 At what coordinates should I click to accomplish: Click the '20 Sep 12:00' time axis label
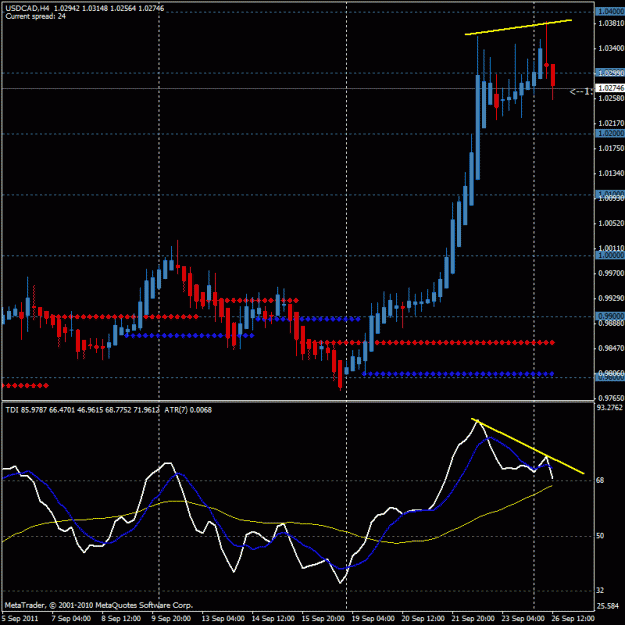click(x=423, y=619)
